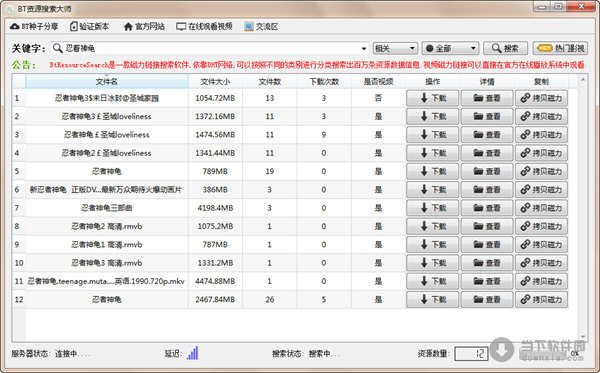
Task: Click the latency signal bars icon
Action: (192, 353)
